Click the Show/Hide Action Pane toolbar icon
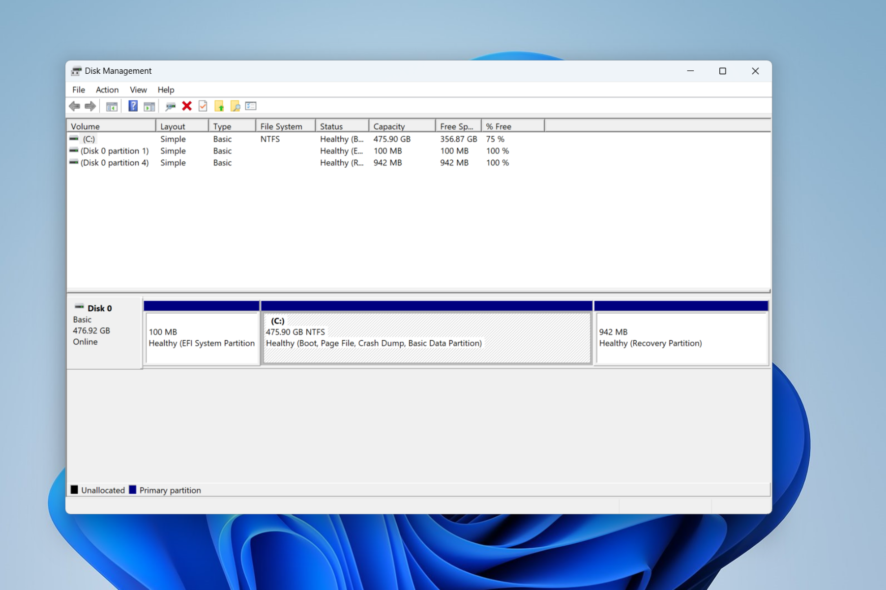This screenshot has height=590, width=886. 148,105
